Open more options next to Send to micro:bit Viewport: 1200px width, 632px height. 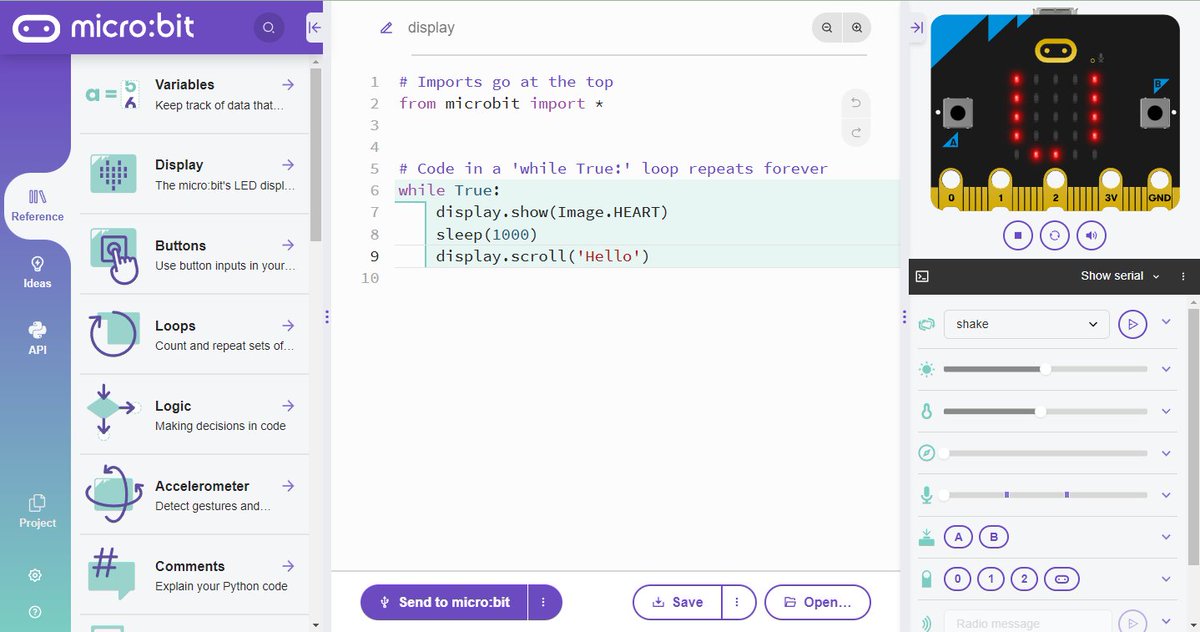click(544, 602)
